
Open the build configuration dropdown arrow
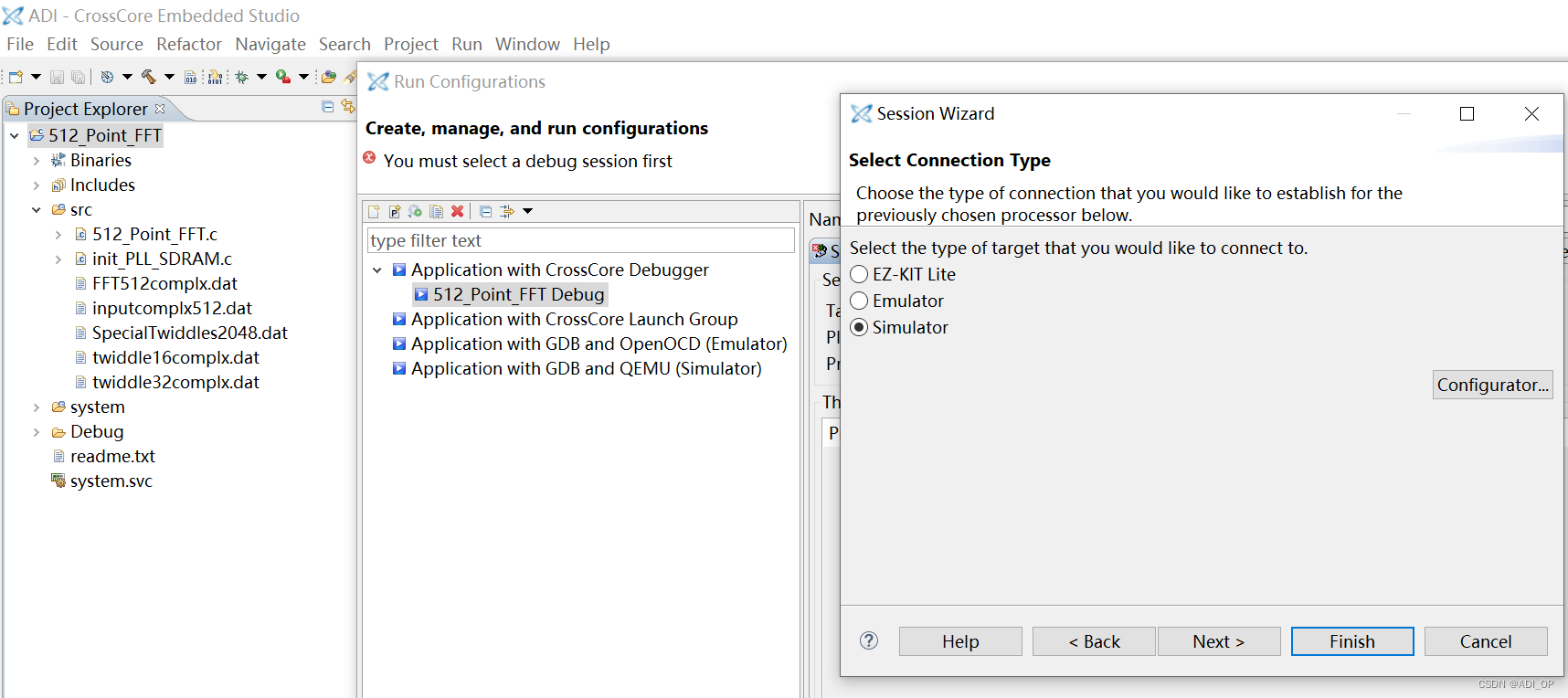127,77
